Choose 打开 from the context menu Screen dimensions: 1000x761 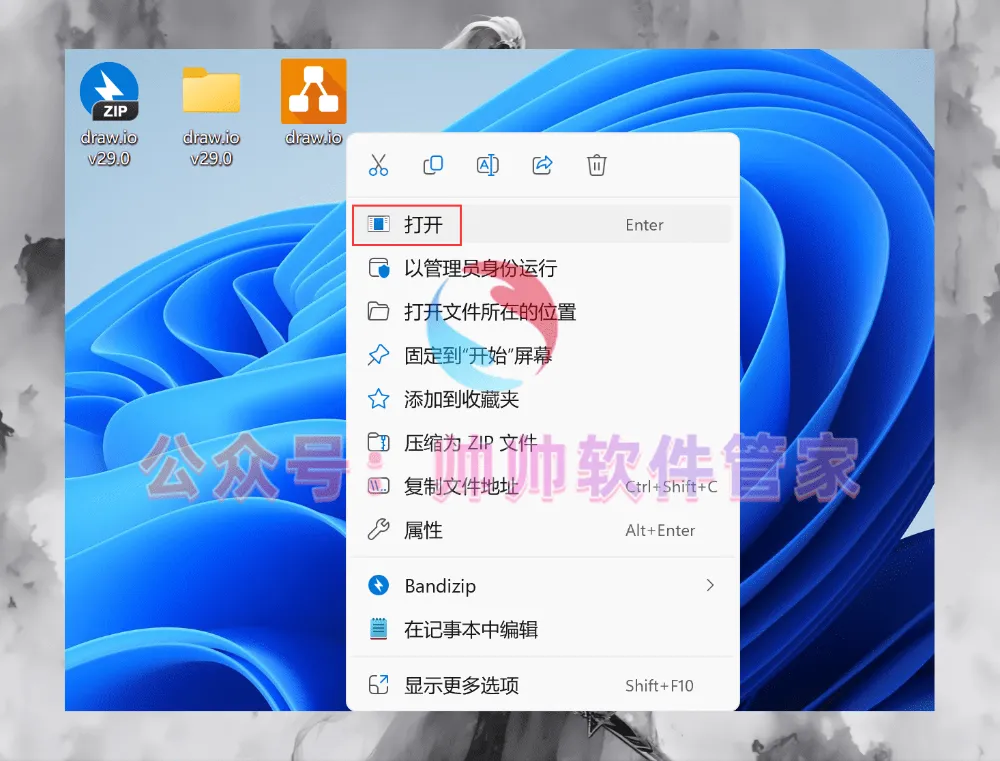[x=541, y=225]
